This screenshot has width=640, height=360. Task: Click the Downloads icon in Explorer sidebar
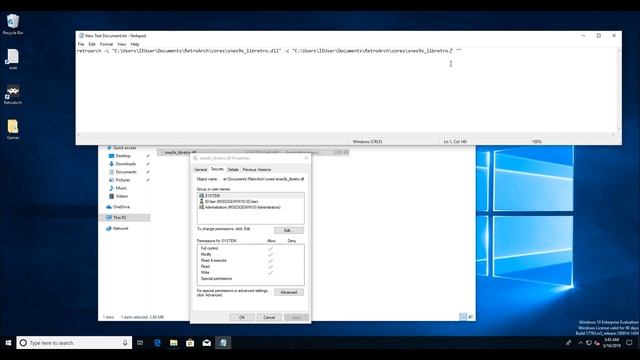tap(111, 164)
